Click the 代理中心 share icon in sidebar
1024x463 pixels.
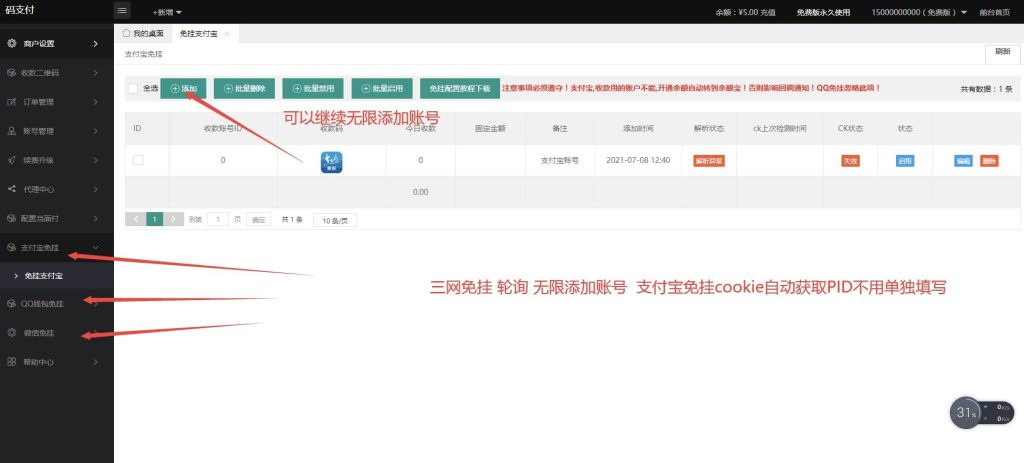(11, 189)
